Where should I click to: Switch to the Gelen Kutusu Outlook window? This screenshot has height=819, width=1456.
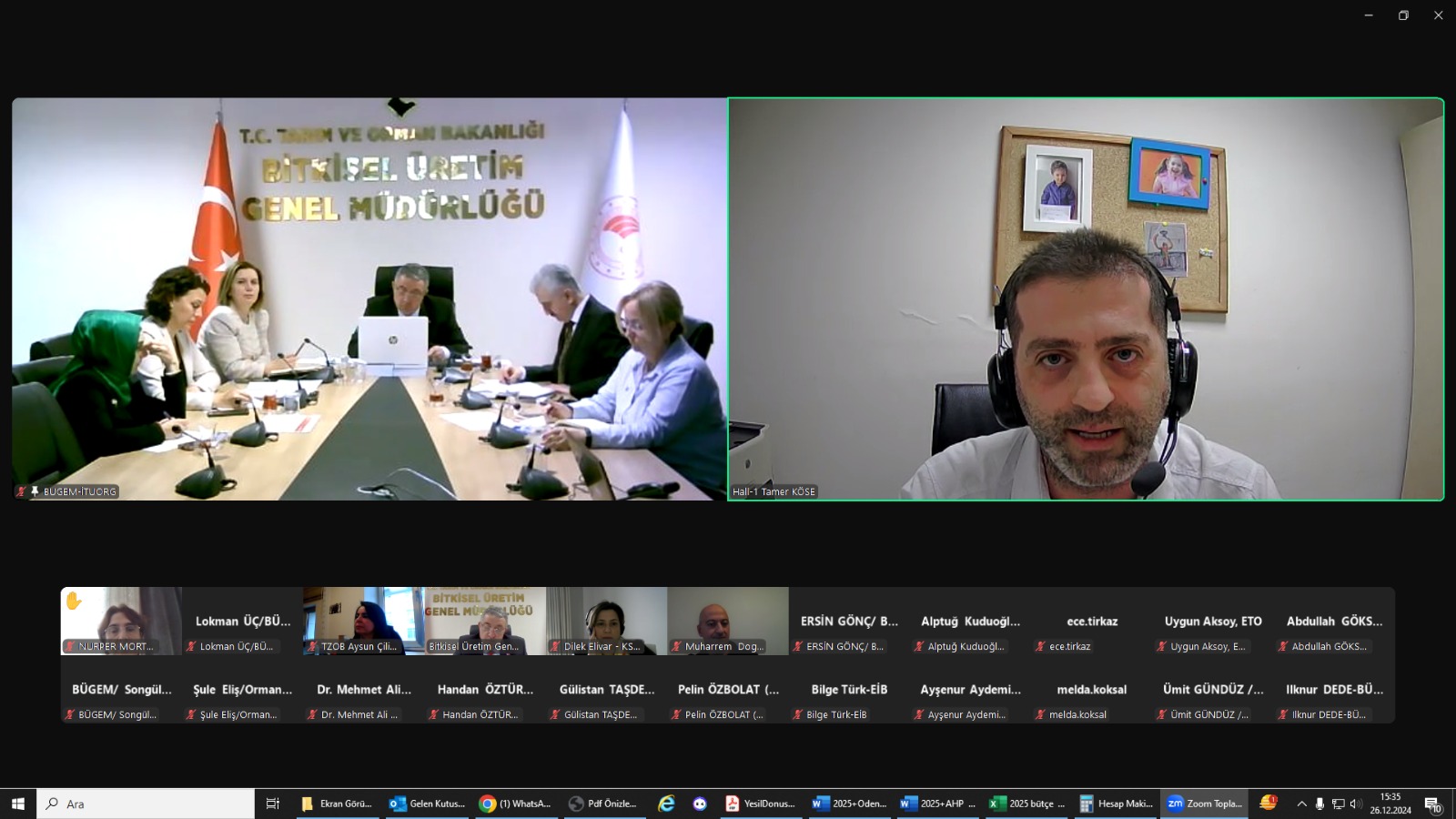tap(427, 804)
